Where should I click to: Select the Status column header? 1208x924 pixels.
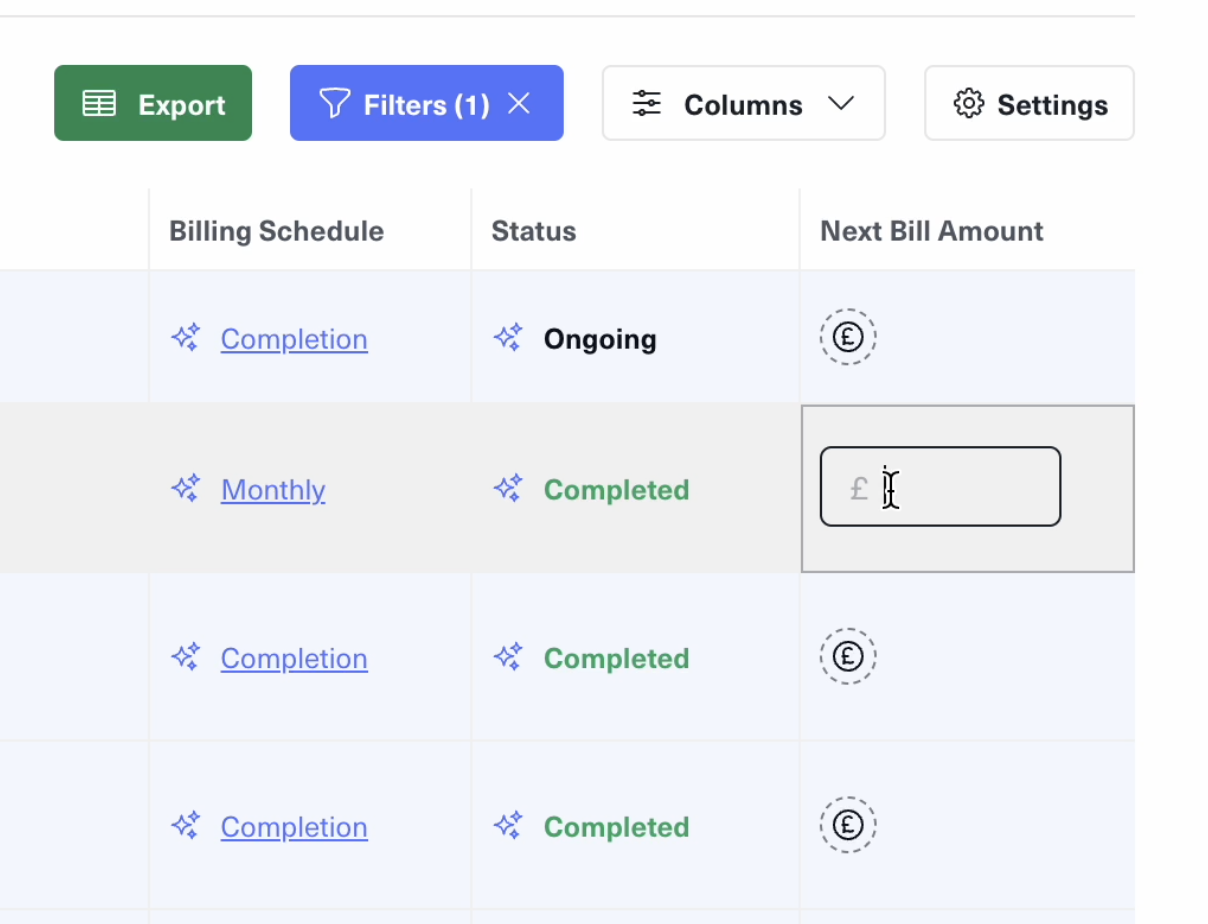(533, 231)
